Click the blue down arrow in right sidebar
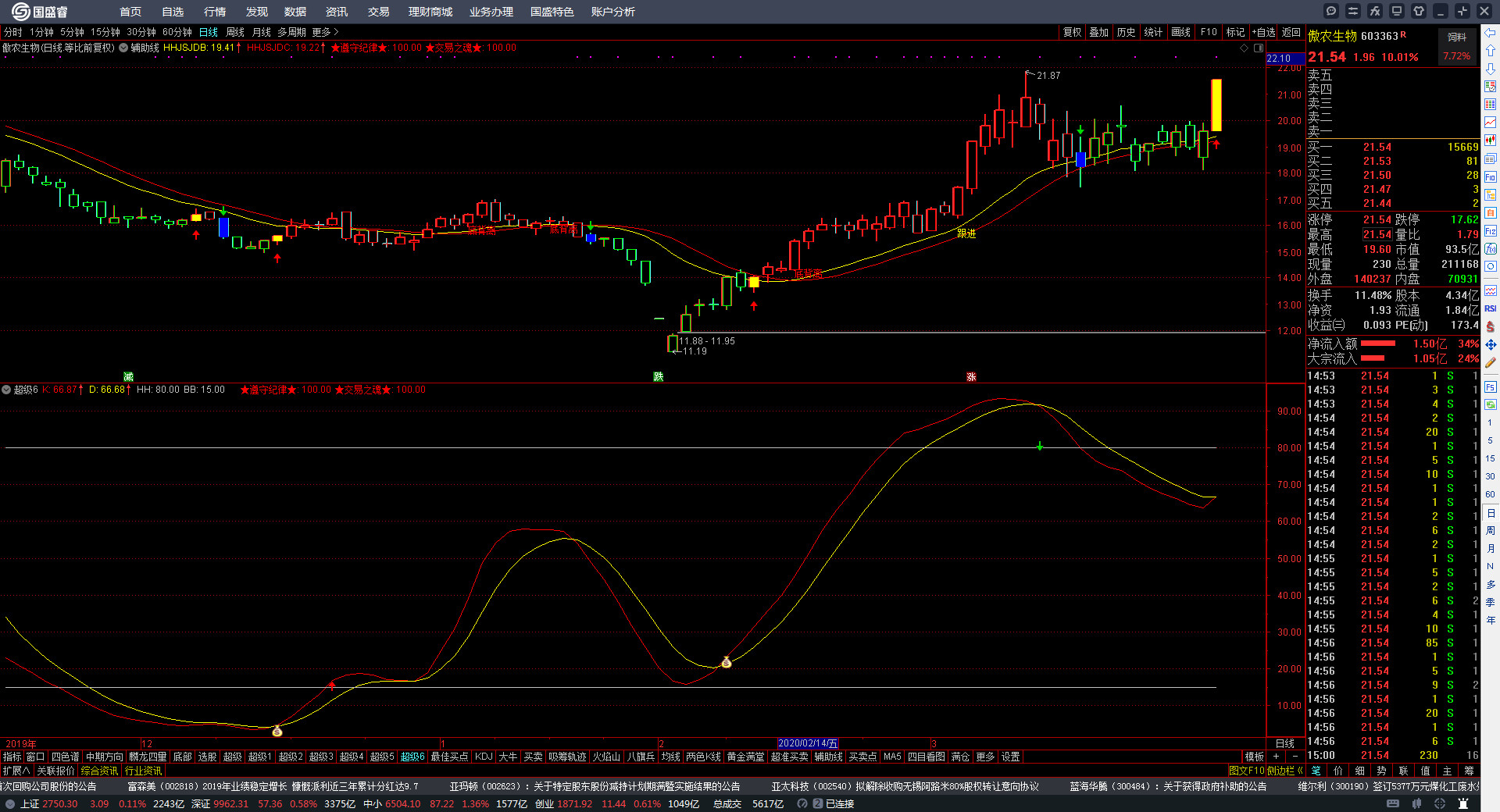The image size is (1500, 812). coord(1491,69)
